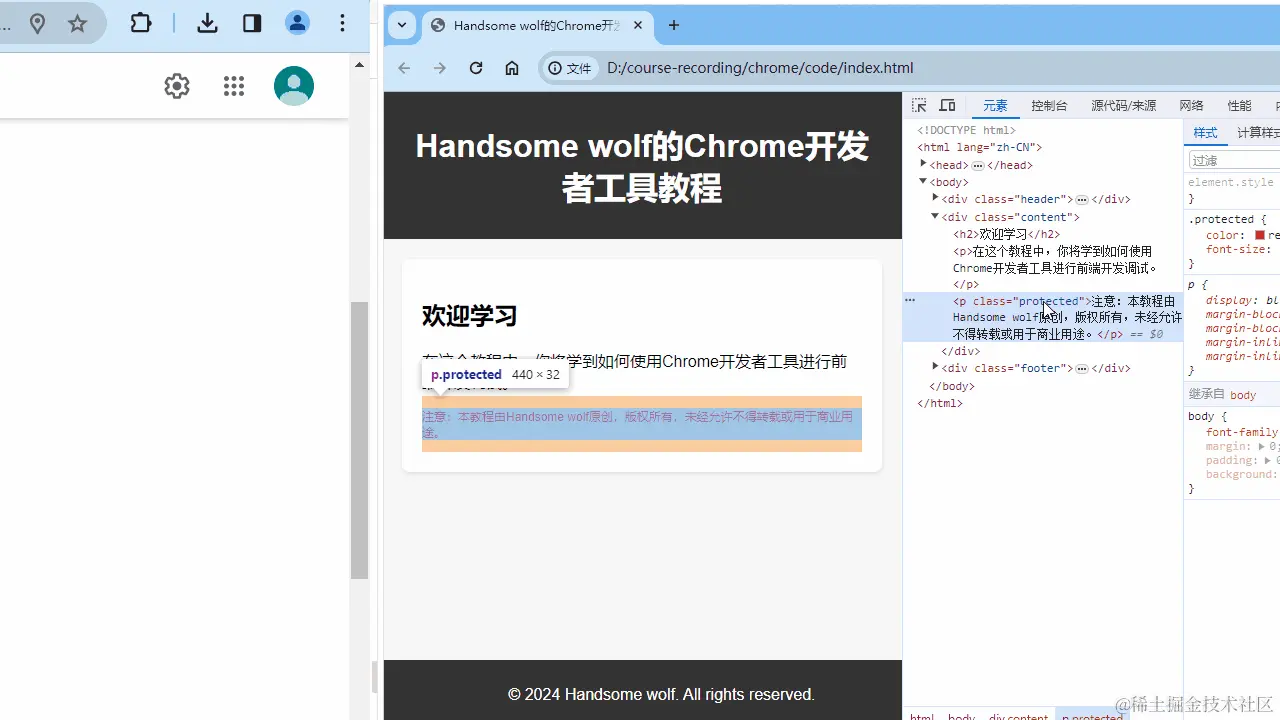Collapse the div class="content" node
This screenshot has height=720, width=1280.
tap(936, 216)
